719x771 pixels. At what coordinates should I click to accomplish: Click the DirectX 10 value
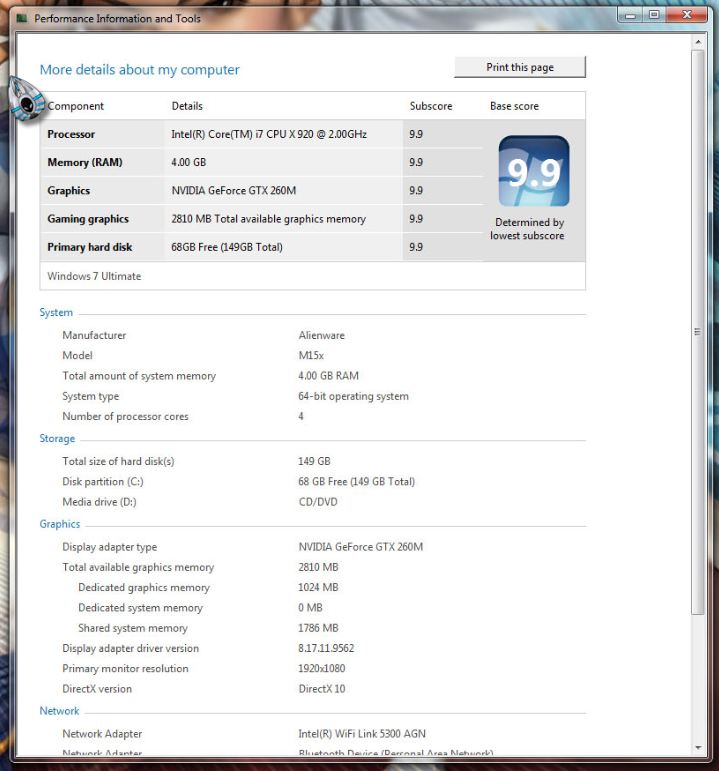click(x=322, y=689)
